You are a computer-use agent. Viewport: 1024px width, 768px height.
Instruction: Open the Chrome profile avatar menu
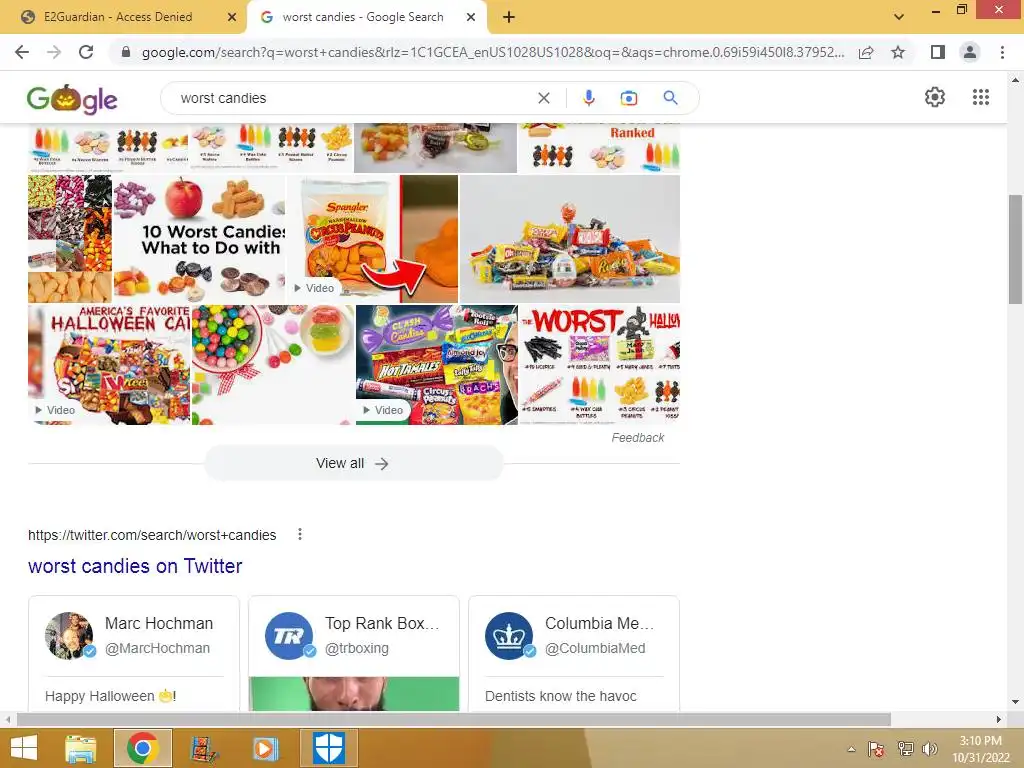point(970,52)
